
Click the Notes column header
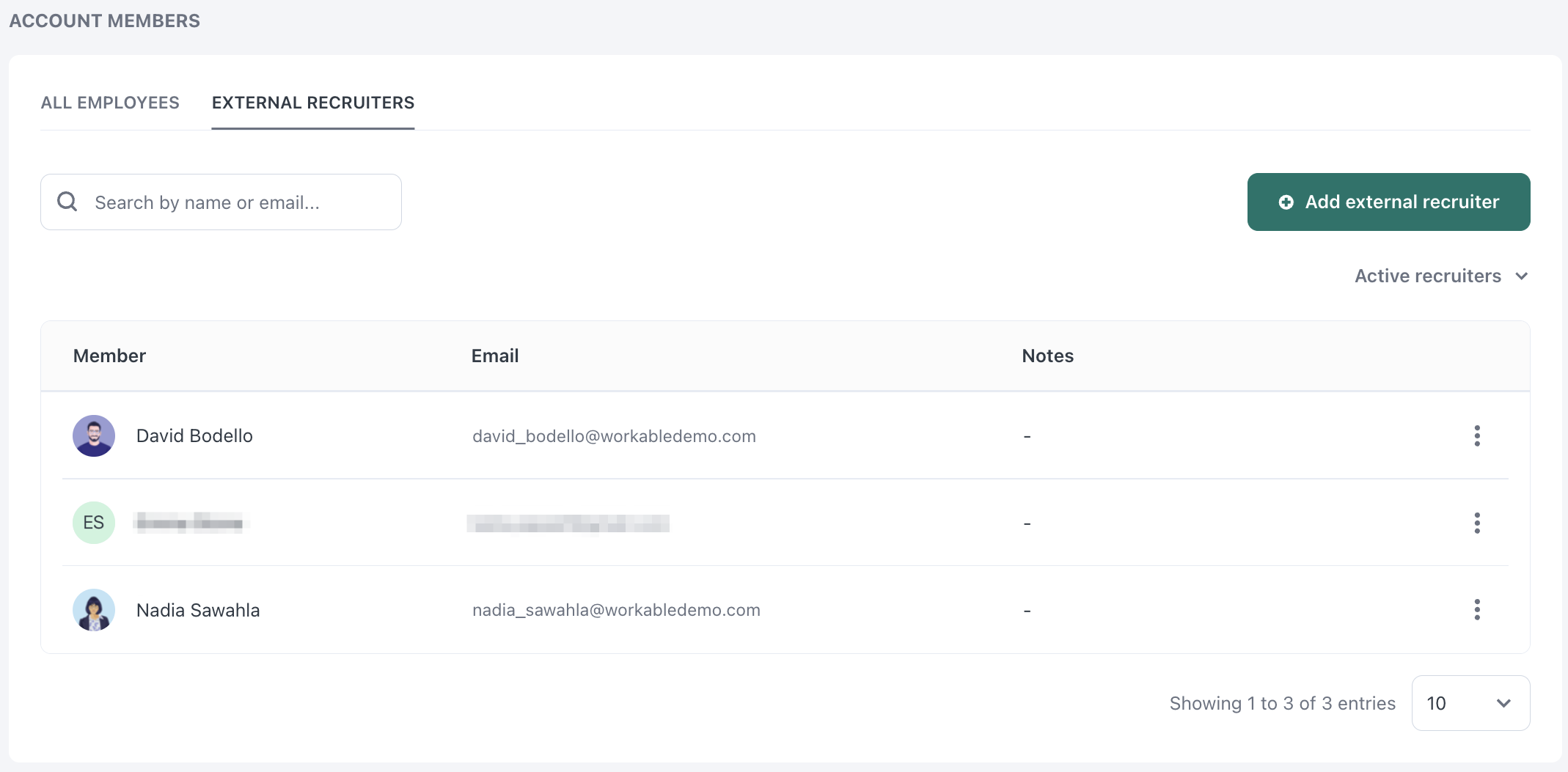coord(1047,356)
